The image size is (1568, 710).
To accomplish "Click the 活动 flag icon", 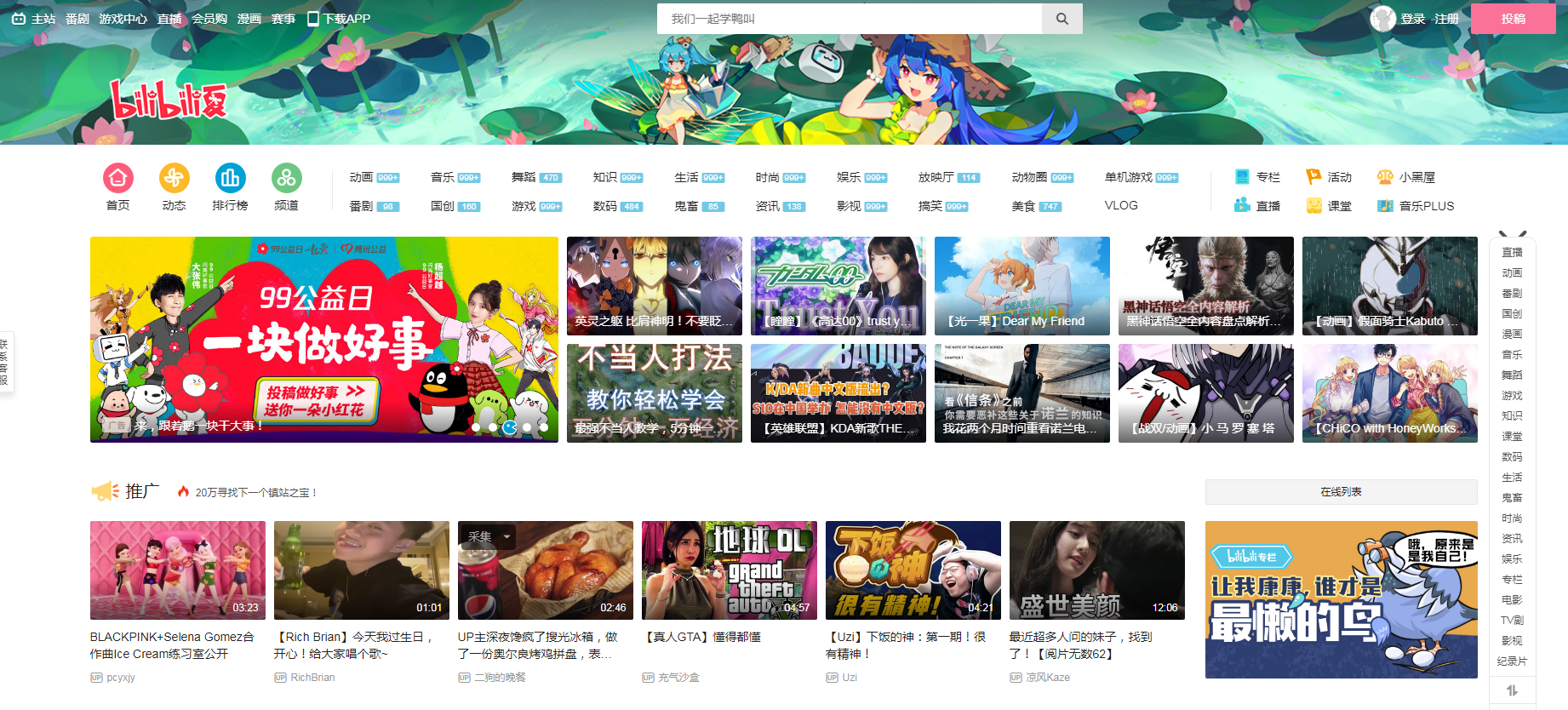I will 1313,177.
